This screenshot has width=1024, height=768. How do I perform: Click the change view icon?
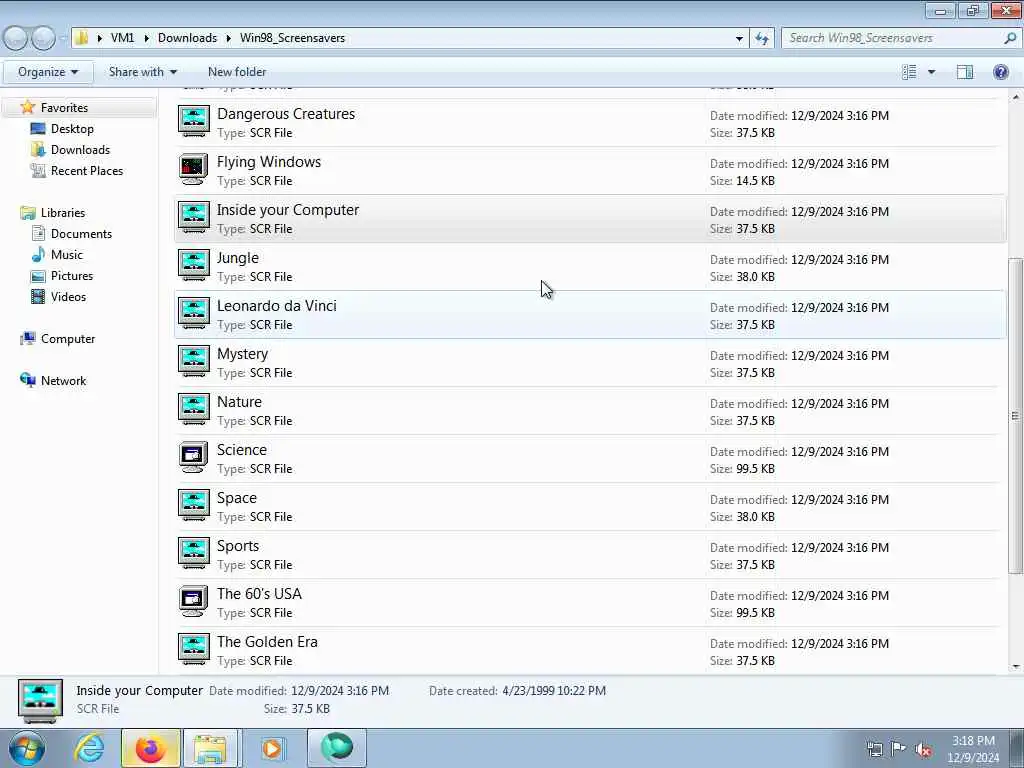click(909, 72)
